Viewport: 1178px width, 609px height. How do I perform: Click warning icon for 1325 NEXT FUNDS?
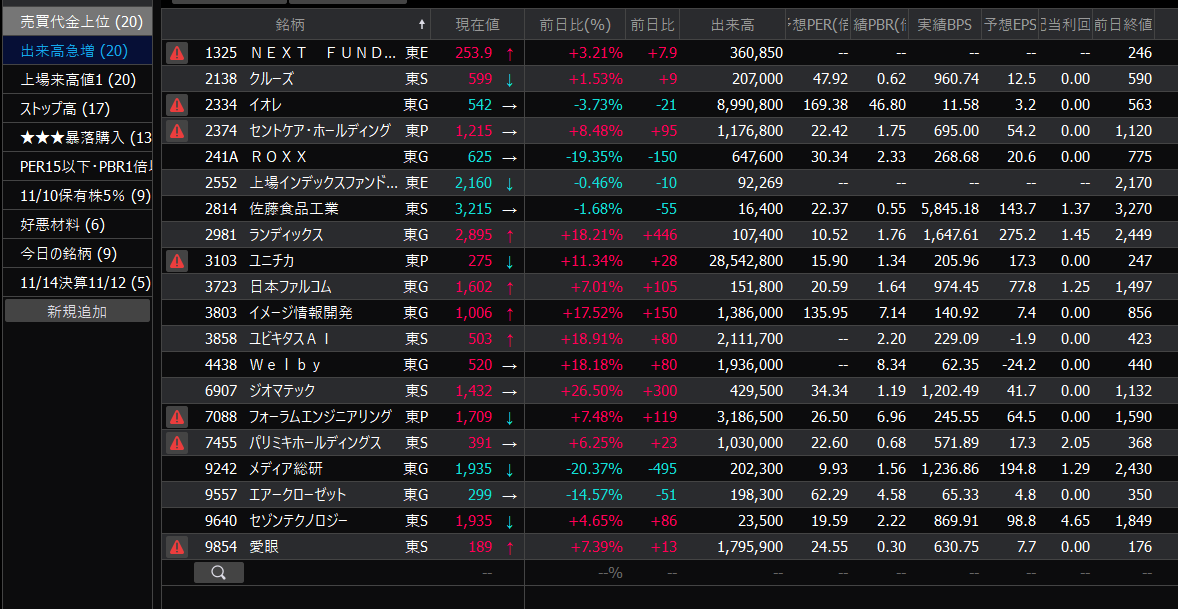177,52
